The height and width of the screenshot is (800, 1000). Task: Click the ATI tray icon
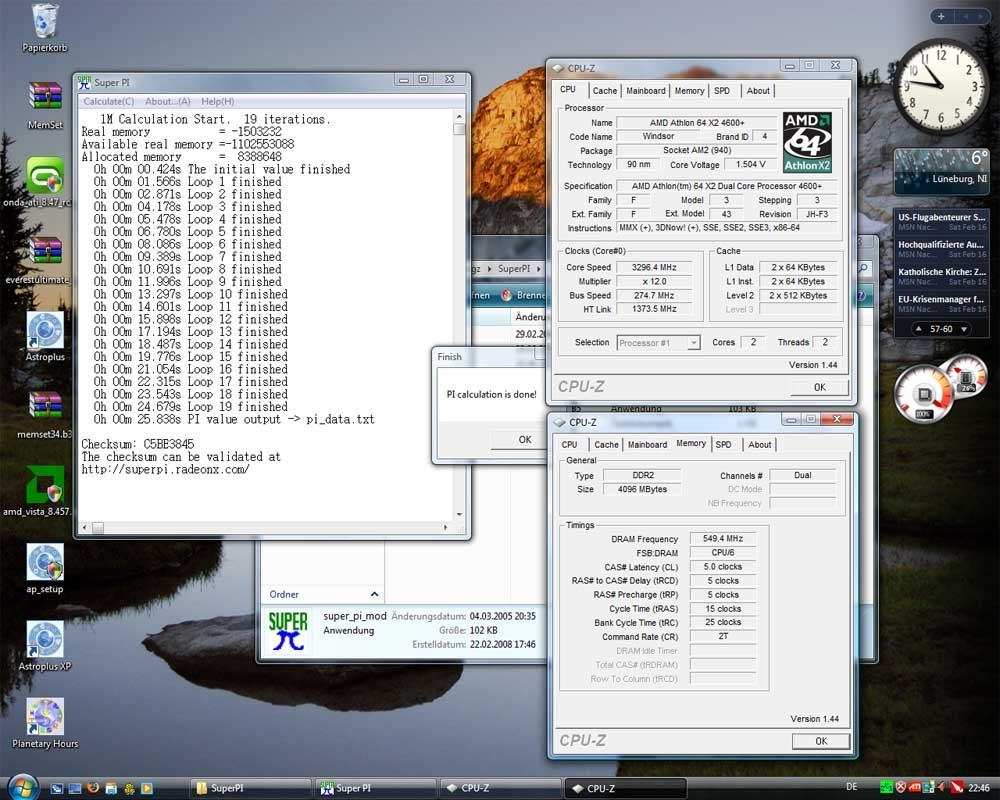click(915, 788)
